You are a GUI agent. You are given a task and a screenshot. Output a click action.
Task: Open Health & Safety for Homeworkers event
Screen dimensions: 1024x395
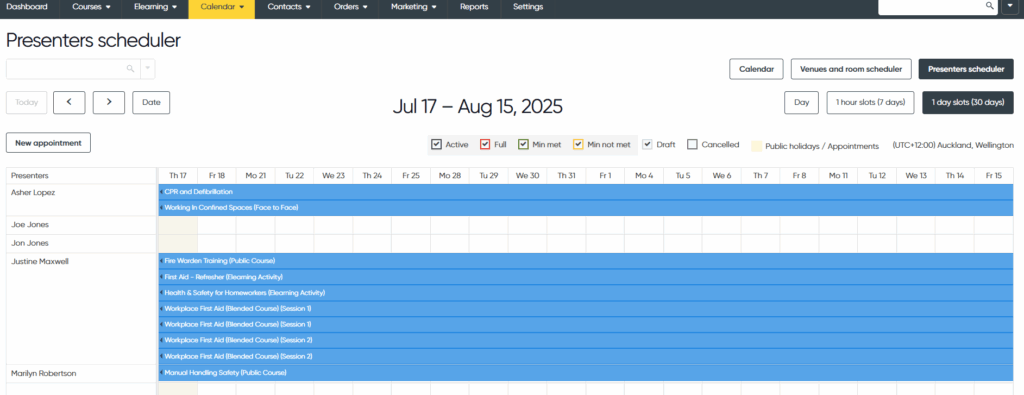pyautogui.click(x=586, y=292)
